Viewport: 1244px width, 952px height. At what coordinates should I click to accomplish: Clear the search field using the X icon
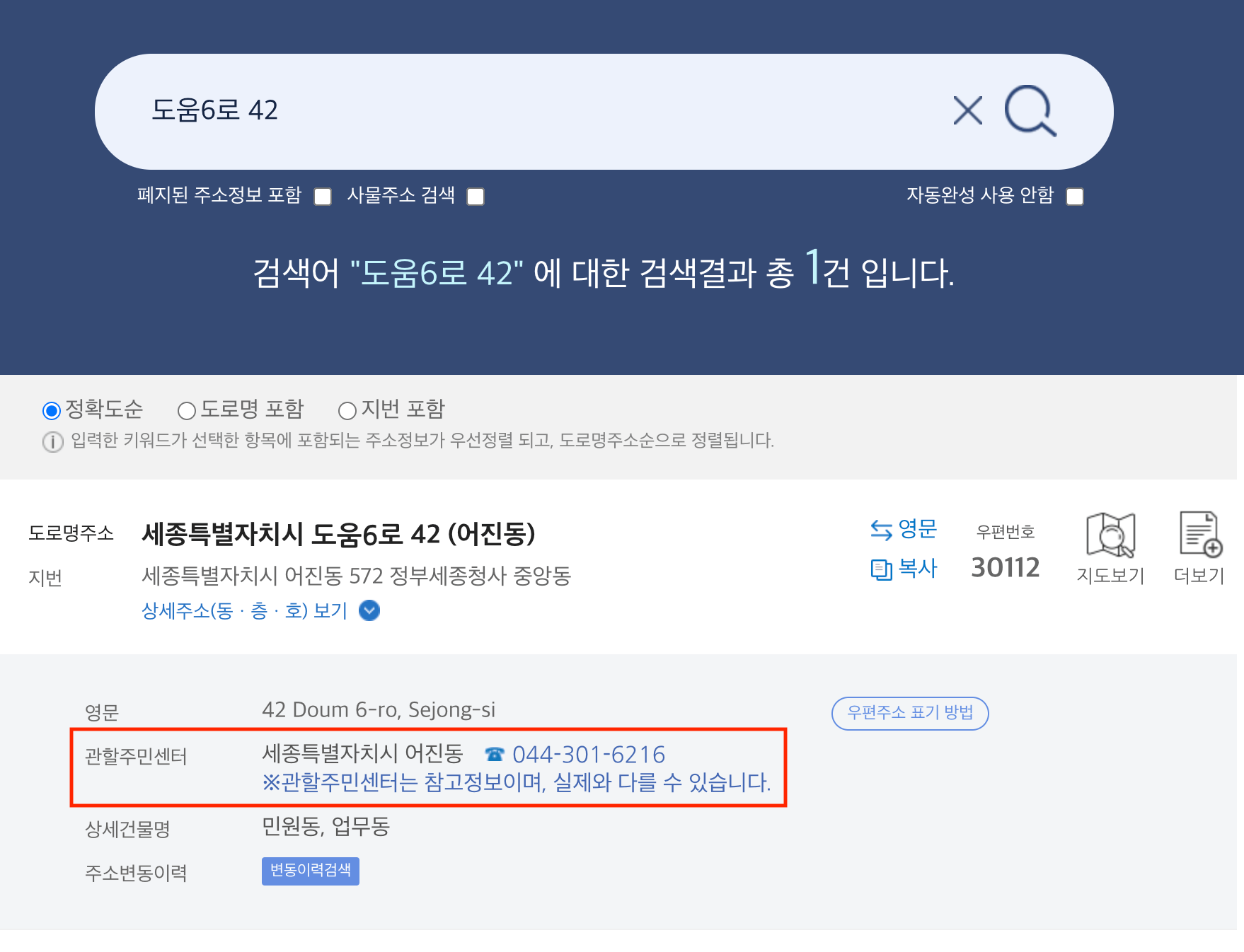pyautogui.click(x=967, y=111)
